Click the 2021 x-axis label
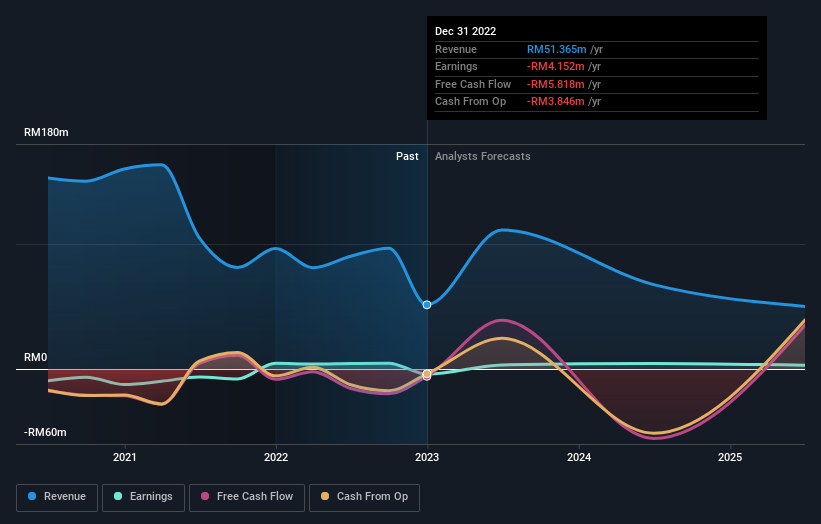821x524 pixels. (125, 457)
